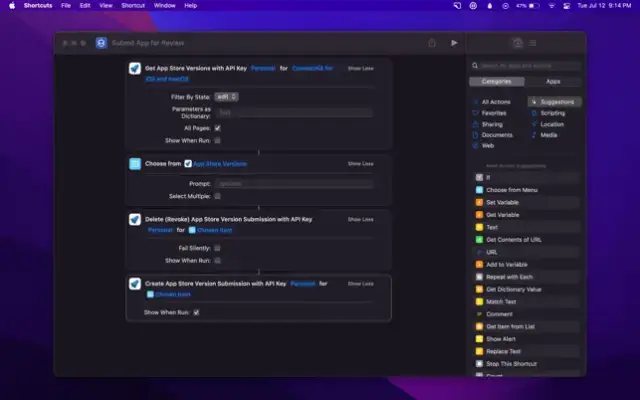This screenshot has height=400, width=640.
Task: Select the All Actions category
Action: (x=492, y=102)
